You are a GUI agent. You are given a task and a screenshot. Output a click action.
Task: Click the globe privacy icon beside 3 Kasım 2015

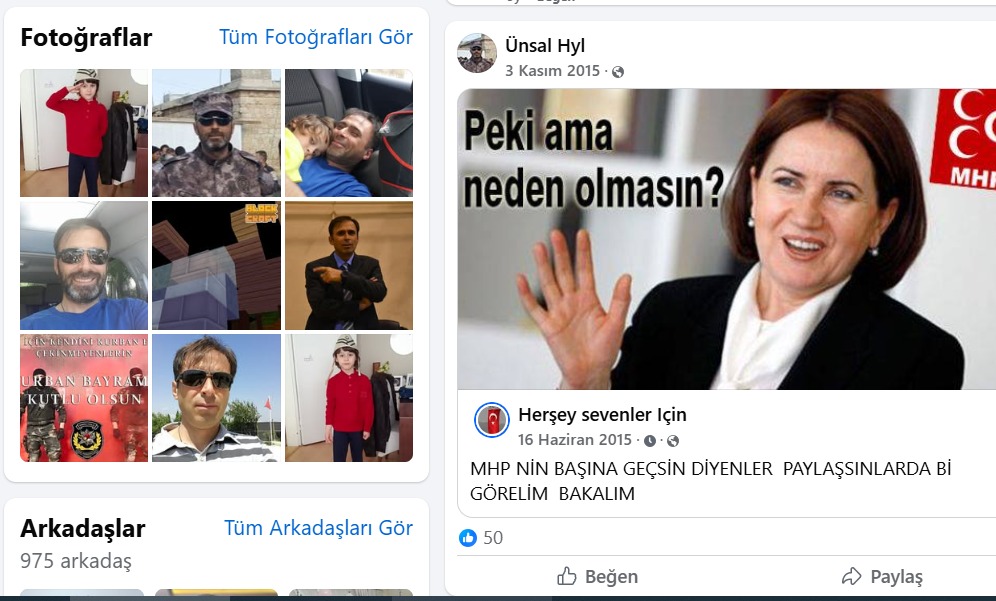pyautogui.click(x=618, y=72)
